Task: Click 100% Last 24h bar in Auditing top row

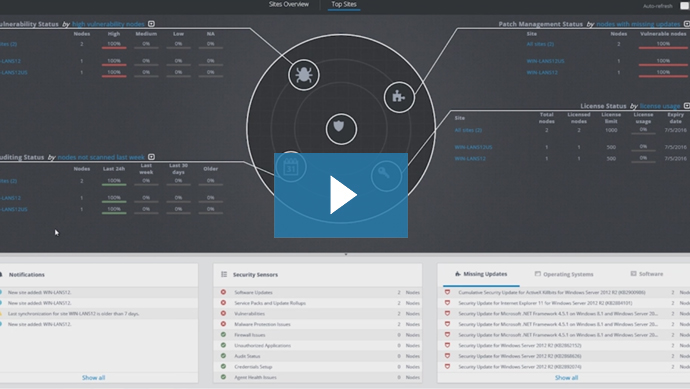Action: click(x=114, y=181)
